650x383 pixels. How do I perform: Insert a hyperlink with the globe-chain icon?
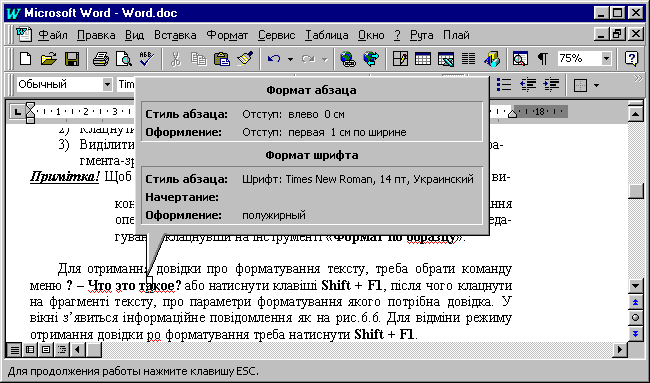tap(348, 59)
